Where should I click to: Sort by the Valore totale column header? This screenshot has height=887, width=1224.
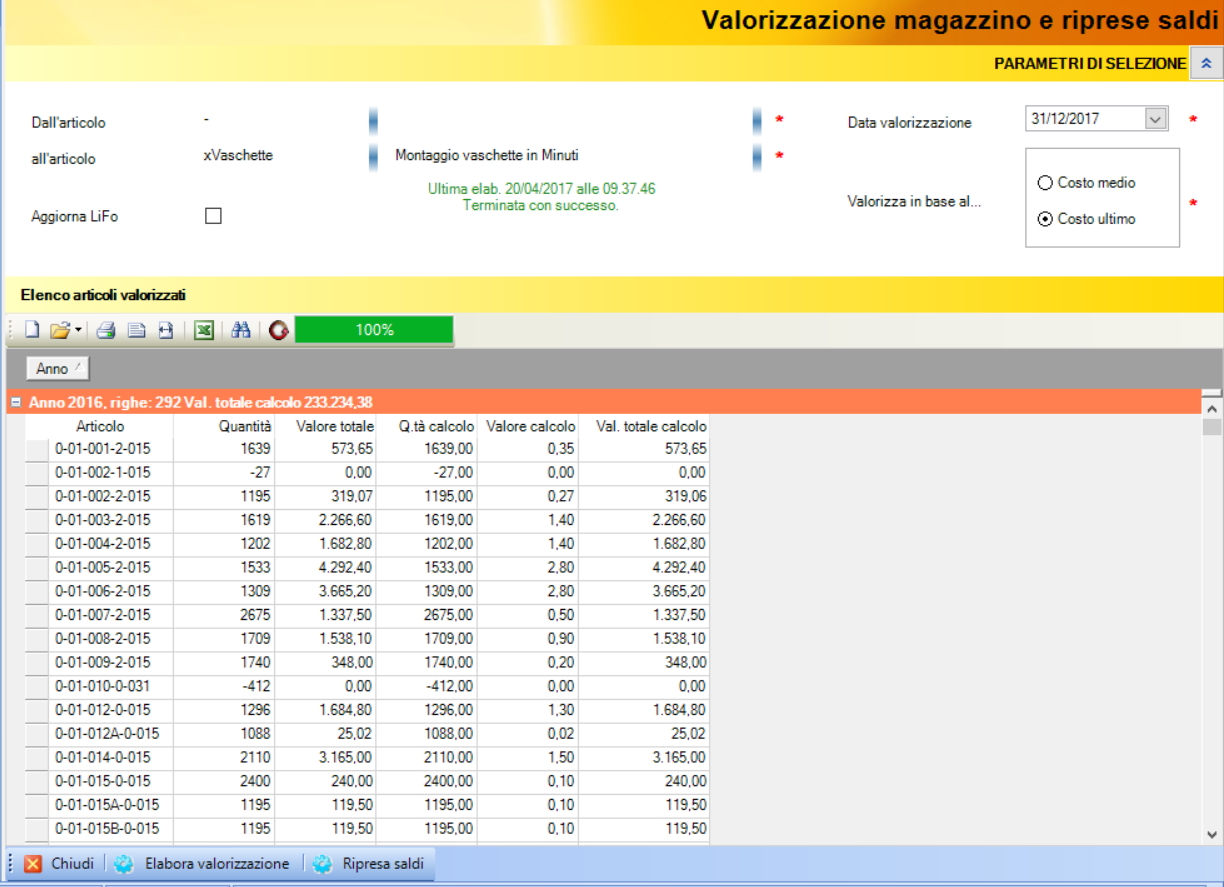point(326,426)
